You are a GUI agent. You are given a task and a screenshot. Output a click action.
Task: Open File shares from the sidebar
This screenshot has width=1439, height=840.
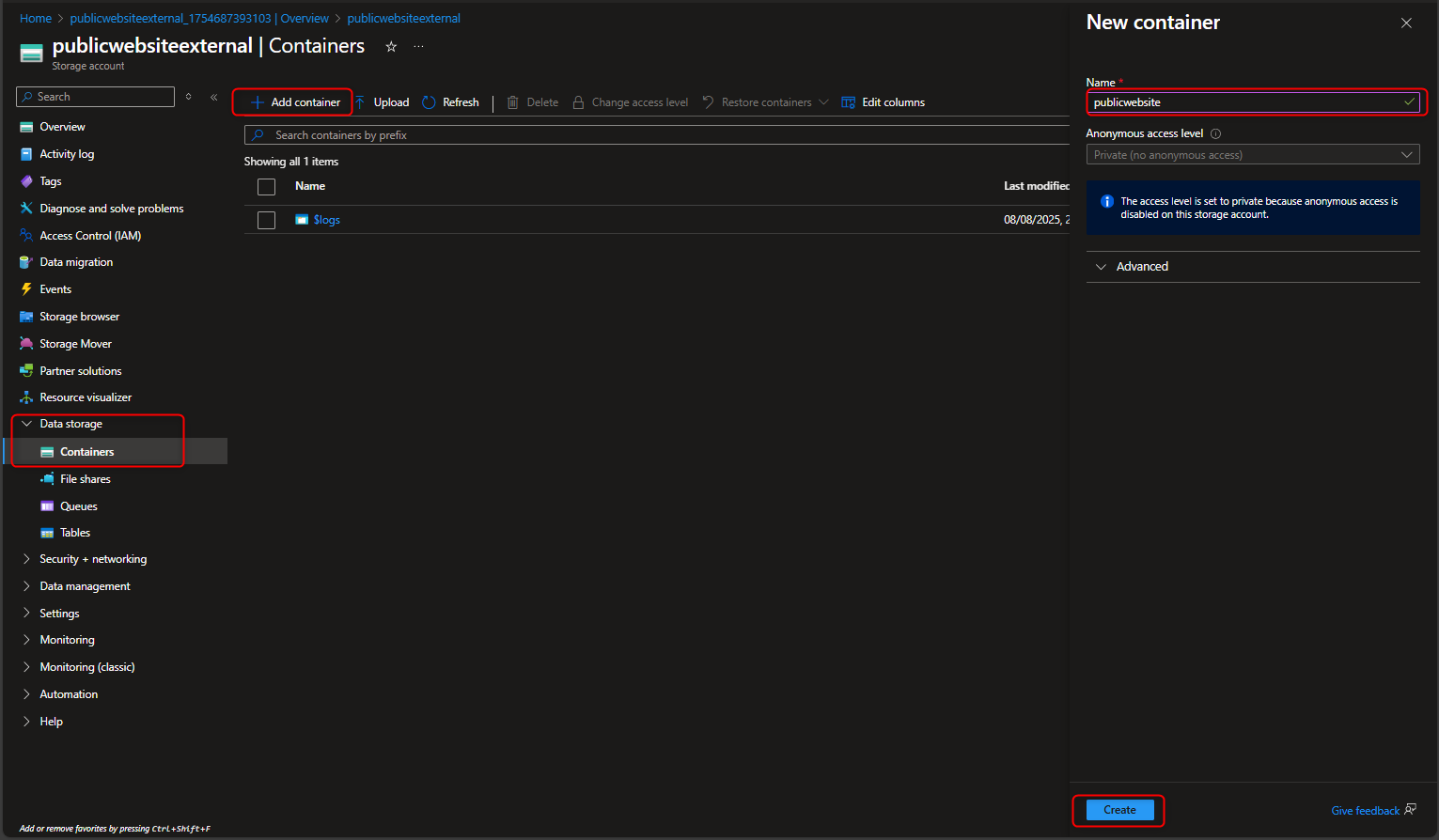click(84, 478)
